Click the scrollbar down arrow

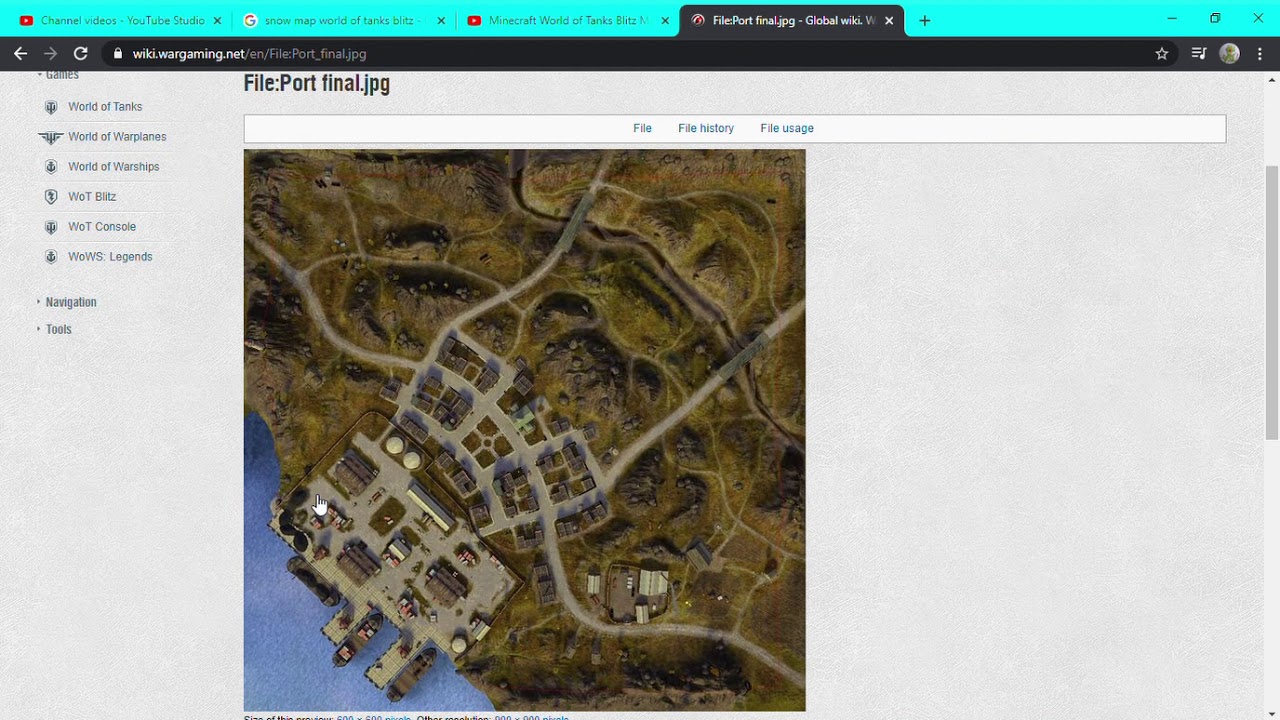(1272, 712)
